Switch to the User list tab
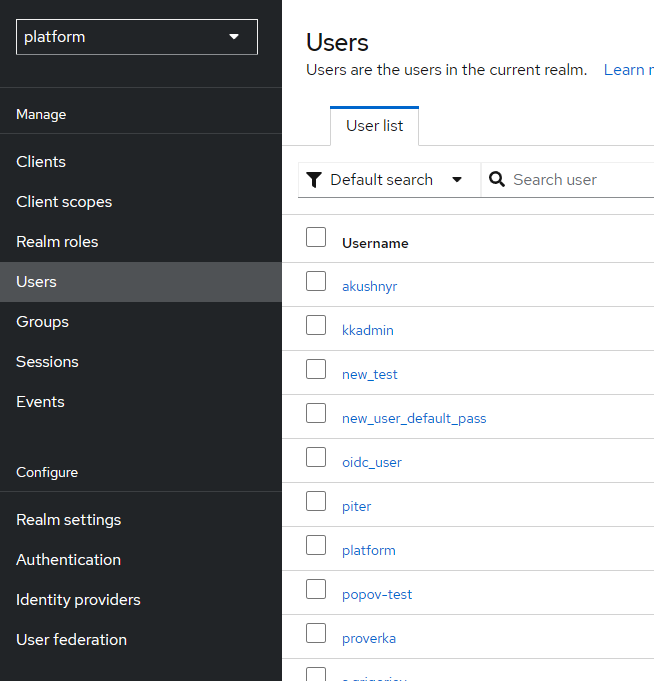Image resolution: width=654 pixels, height=681 pixels. (374, 126)
